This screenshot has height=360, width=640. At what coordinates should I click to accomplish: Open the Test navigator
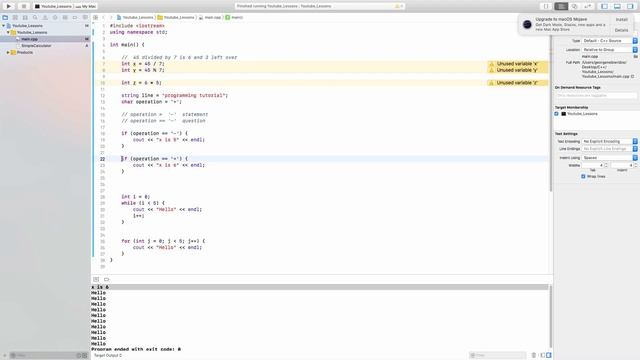(55, 18)
